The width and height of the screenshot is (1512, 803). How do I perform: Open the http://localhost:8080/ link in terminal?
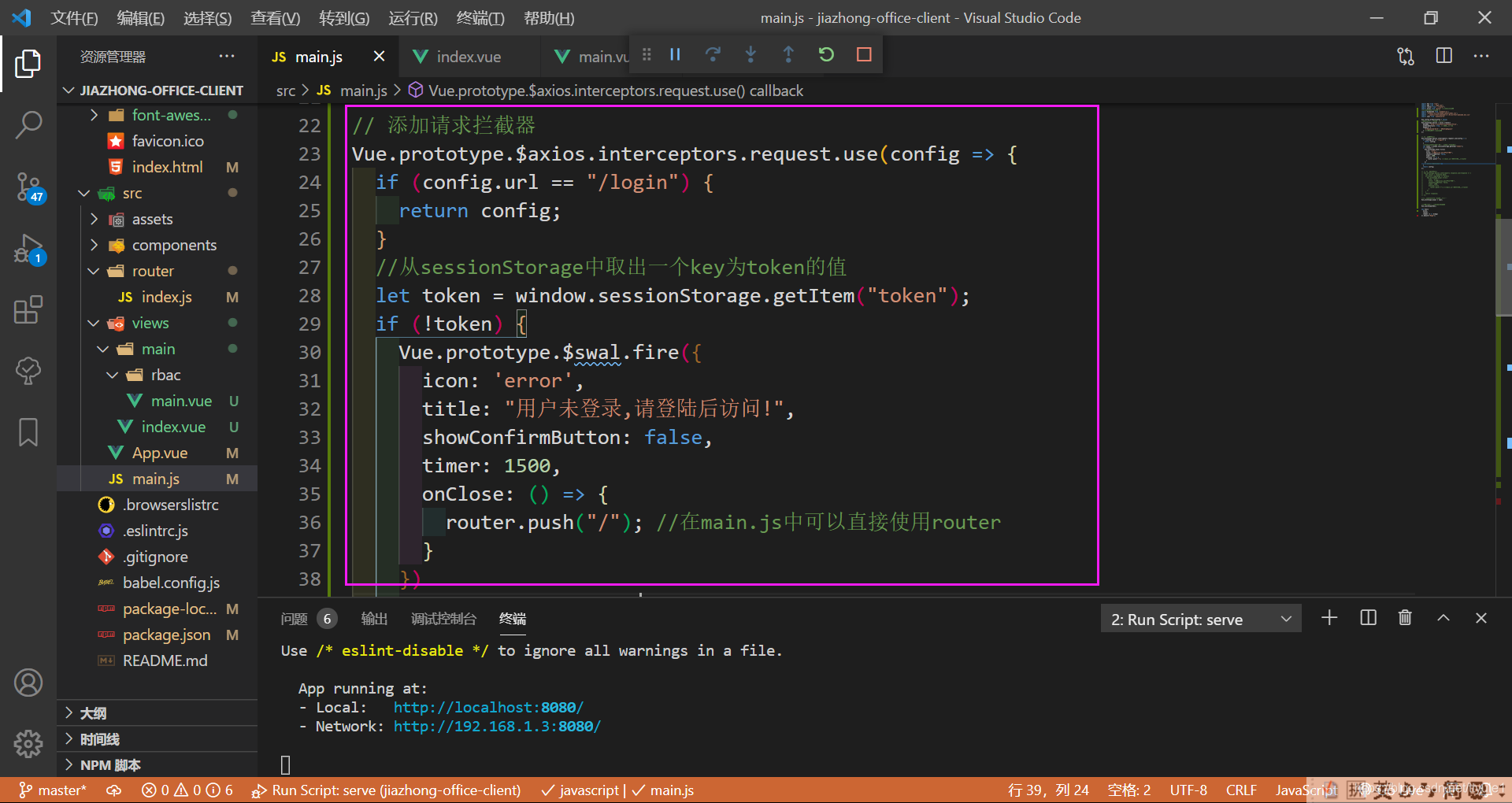[488, 708]
